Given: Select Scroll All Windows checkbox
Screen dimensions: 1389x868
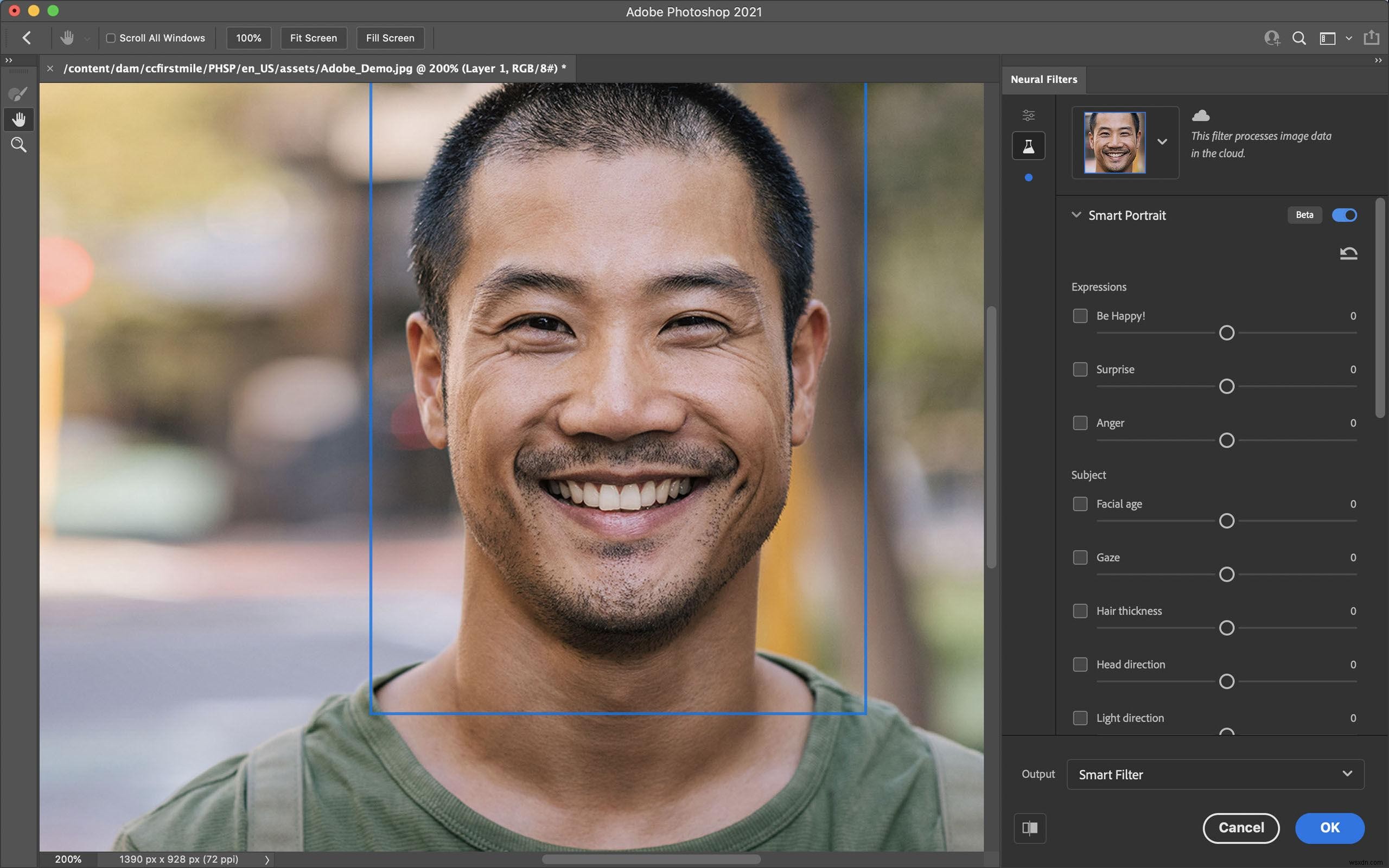Looking at the screenshot, I should pyautogui.click(x=110, y=38).
